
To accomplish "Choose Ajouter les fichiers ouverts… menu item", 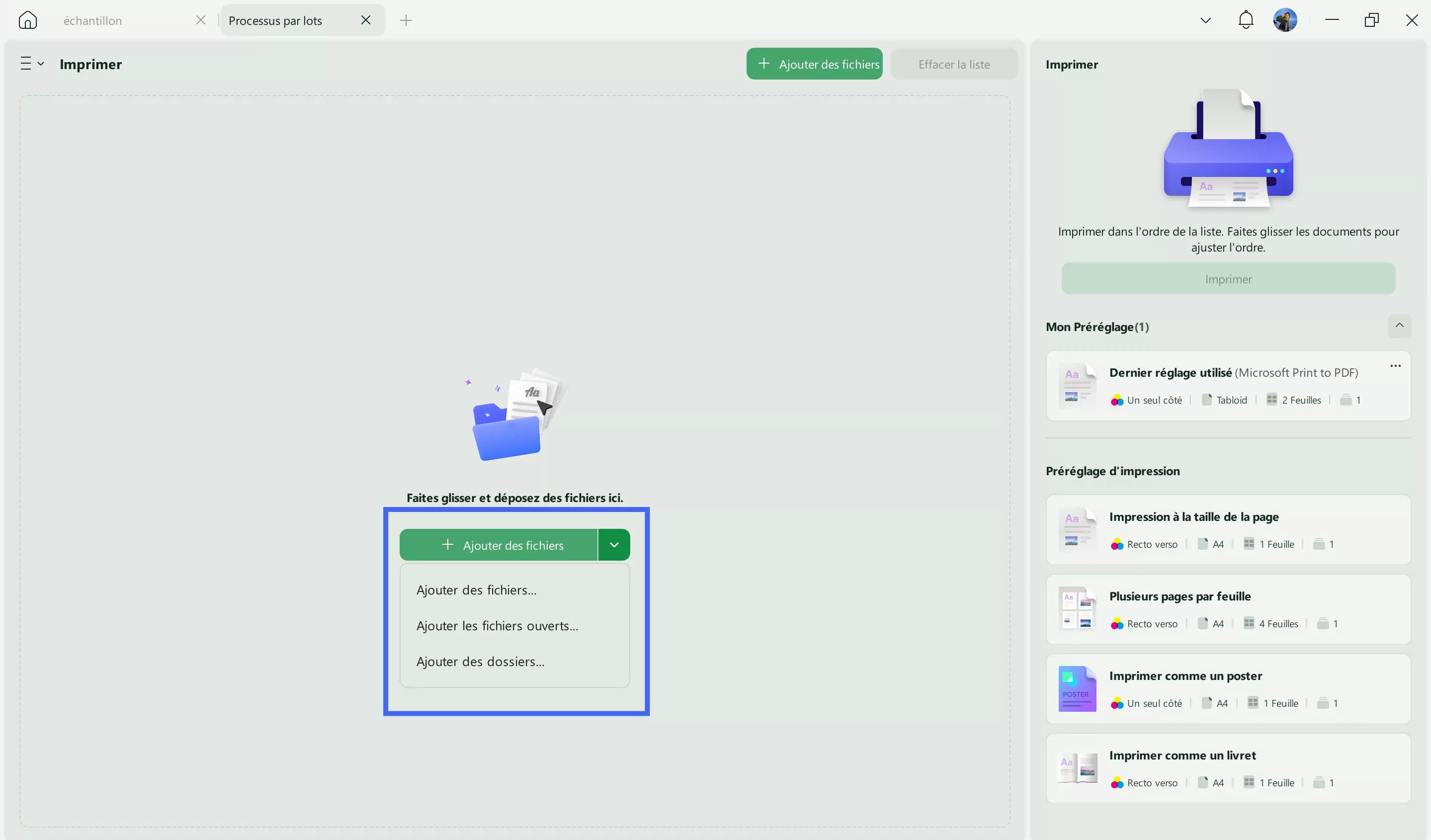I will coord(497,626).
